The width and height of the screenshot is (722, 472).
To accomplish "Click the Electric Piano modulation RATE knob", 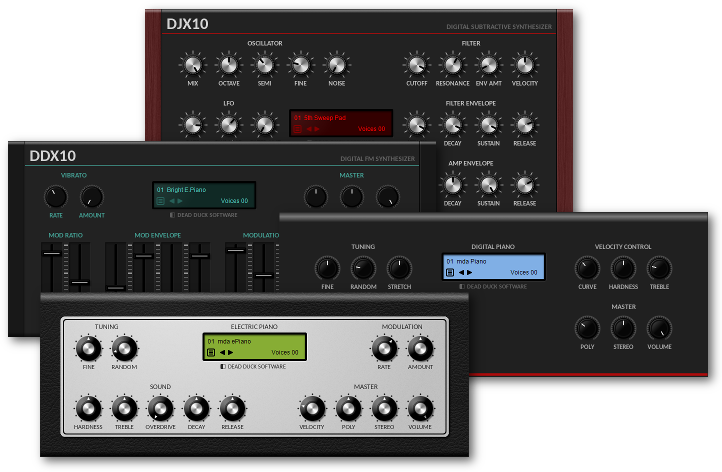I will [384, 349].
